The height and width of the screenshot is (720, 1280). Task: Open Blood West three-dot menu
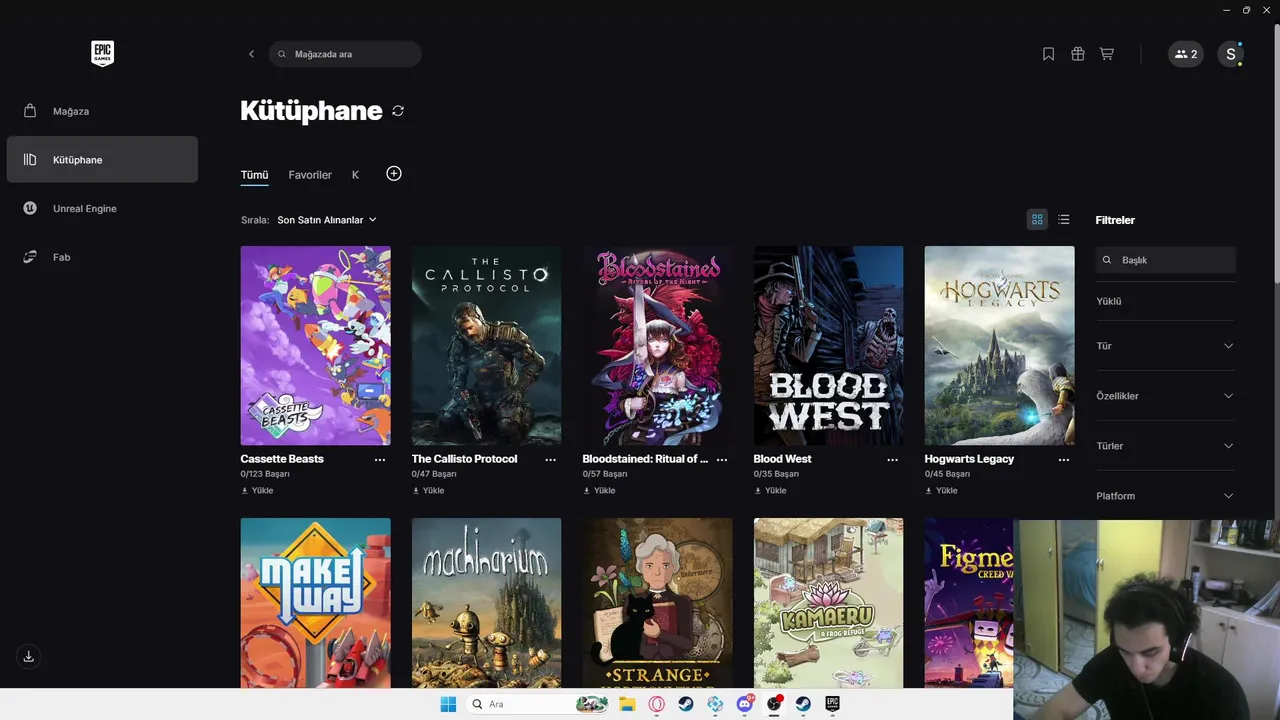click(893, 460)
